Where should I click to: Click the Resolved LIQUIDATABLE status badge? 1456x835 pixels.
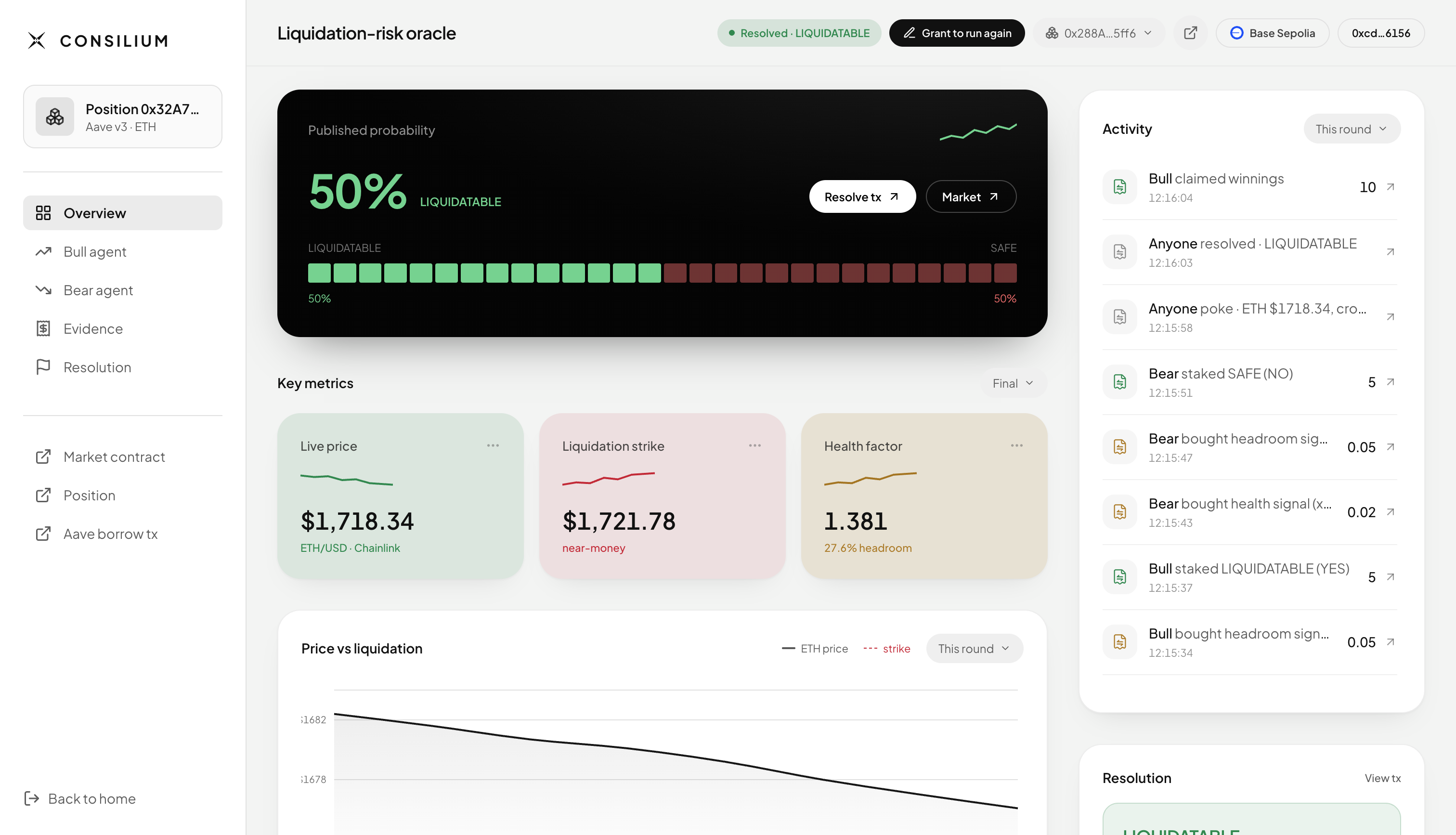coord(798,33)
